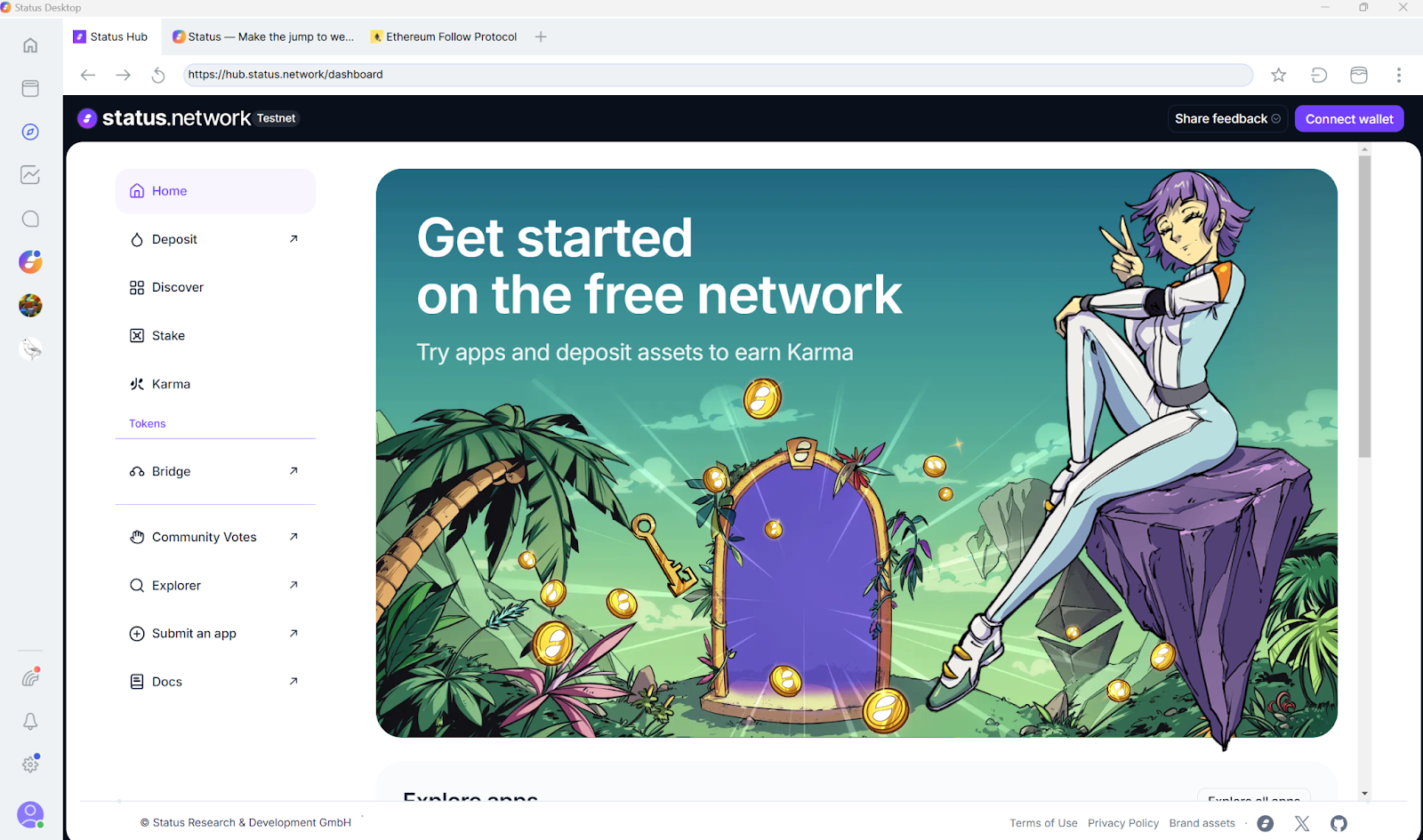Screen dimensions: 1423x840
Task: Open the wallet icon in left sidebar
Action: click(x=30, y=88)
